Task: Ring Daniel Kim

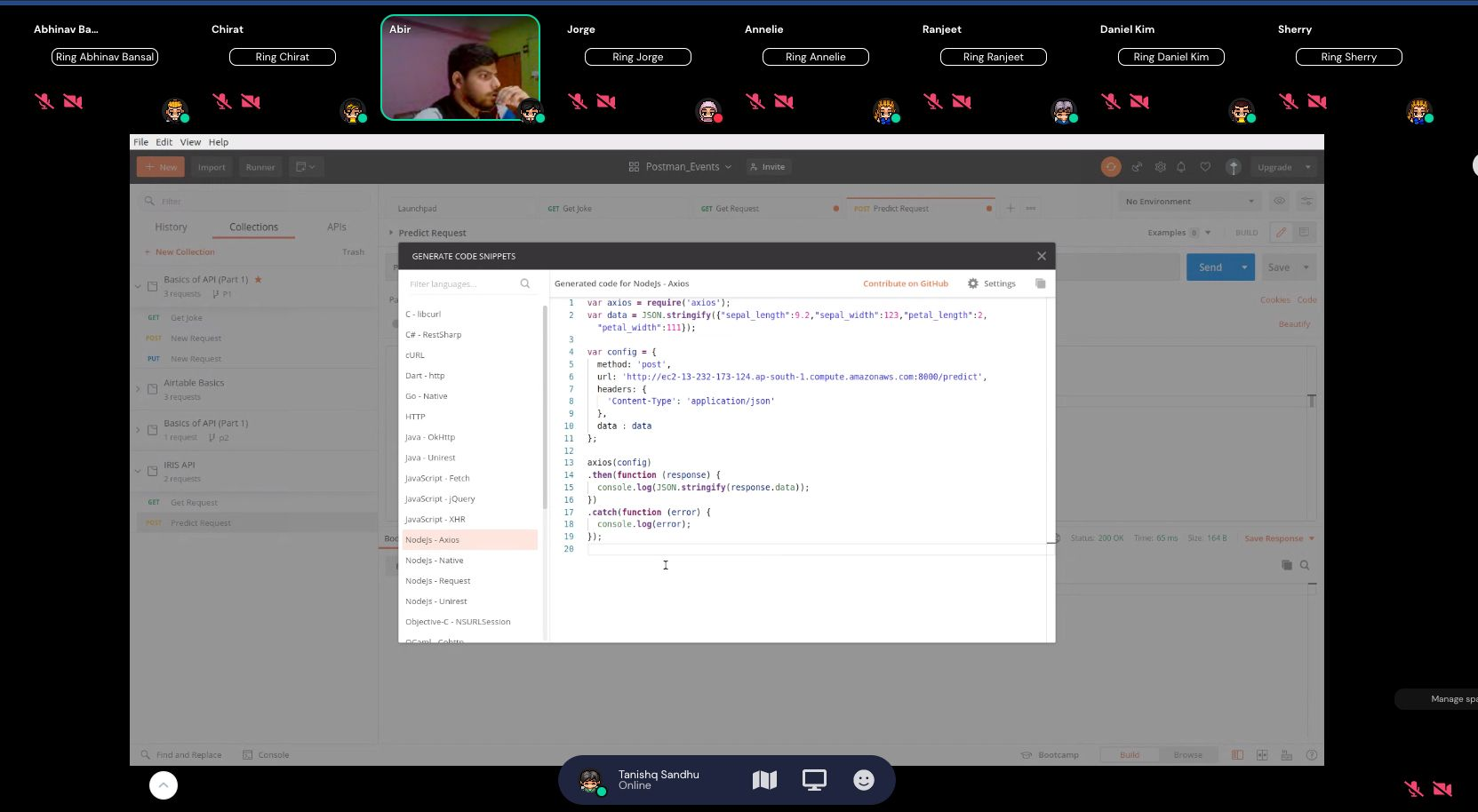Action: (x=1171, y=57)
